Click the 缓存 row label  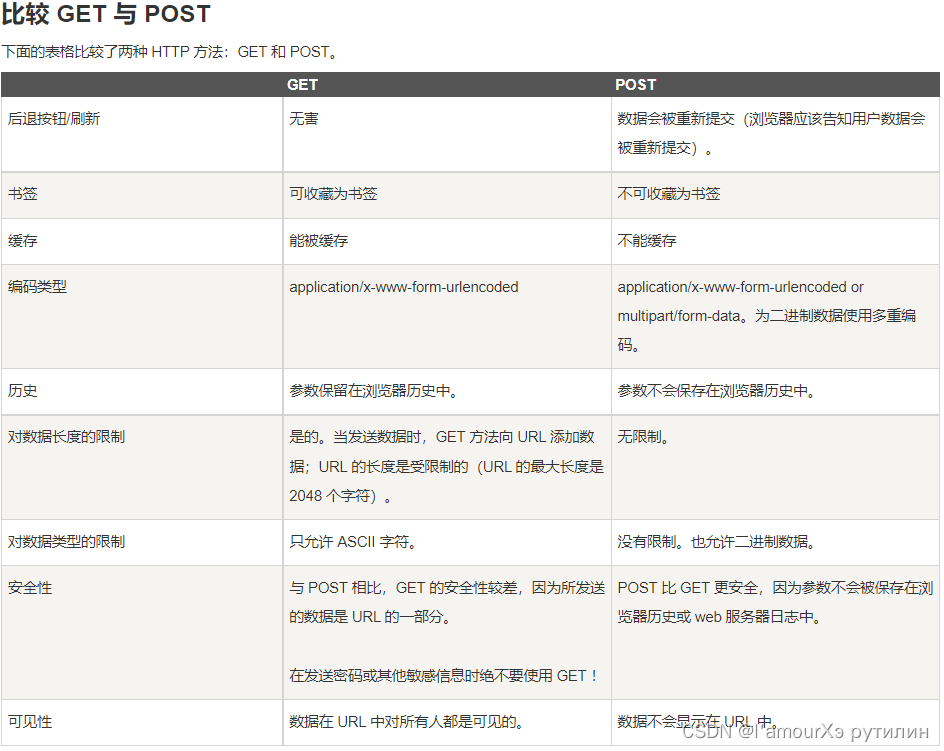click(22, 241)
